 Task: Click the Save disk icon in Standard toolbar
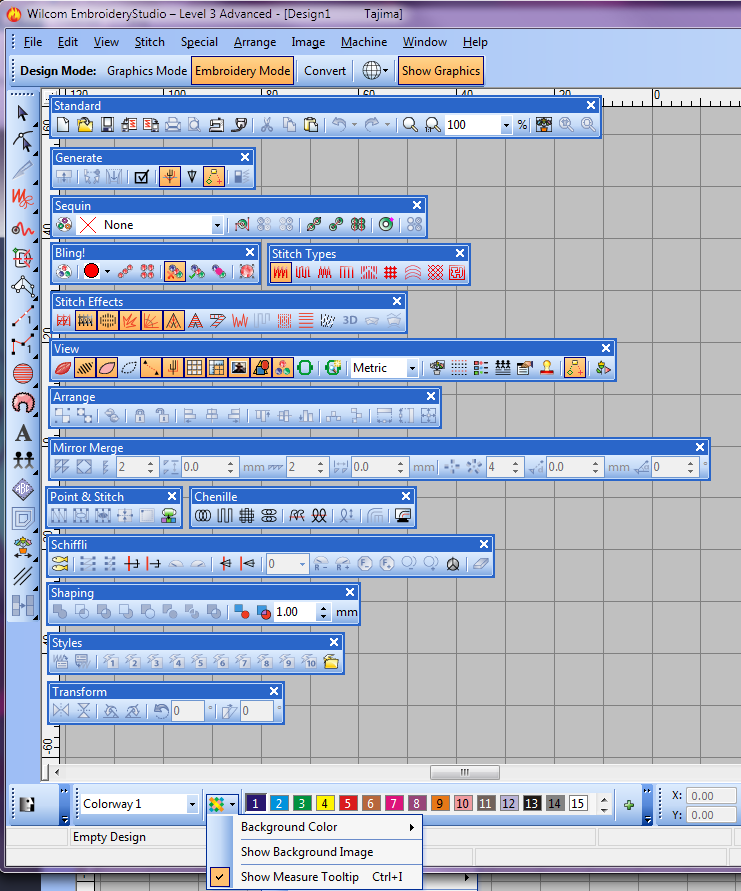[x=107, y=124]
